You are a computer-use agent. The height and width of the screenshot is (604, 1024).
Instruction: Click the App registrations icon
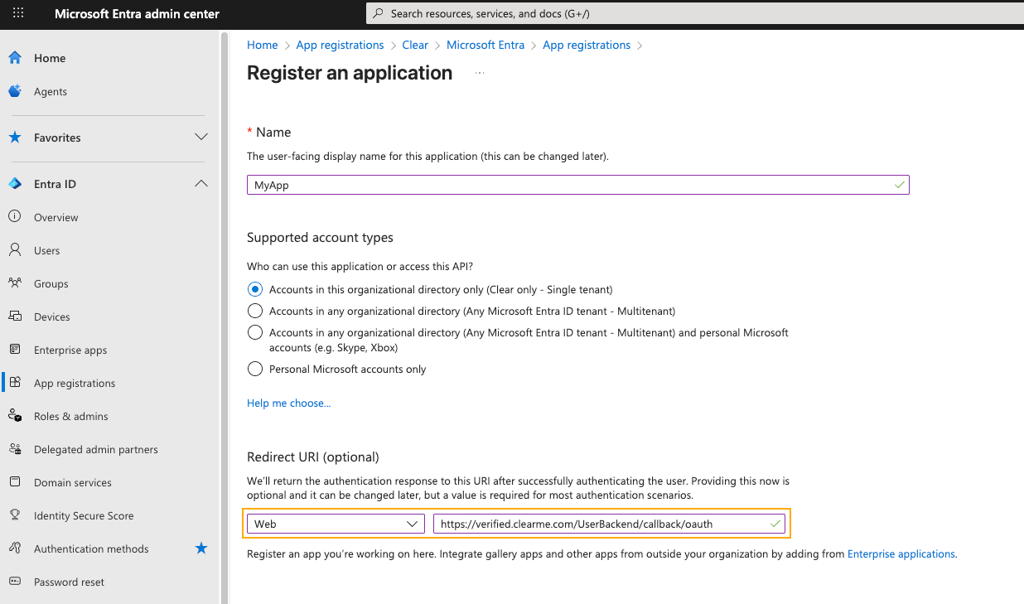pos(15,382)
